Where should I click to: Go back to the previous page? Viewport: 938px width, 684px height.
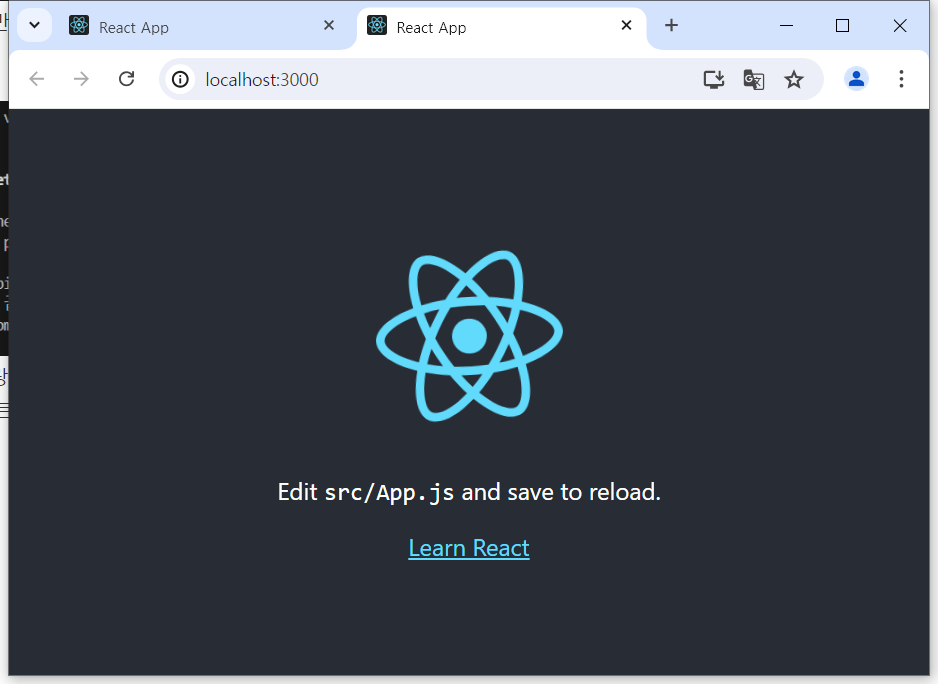[x=37, y=79]
